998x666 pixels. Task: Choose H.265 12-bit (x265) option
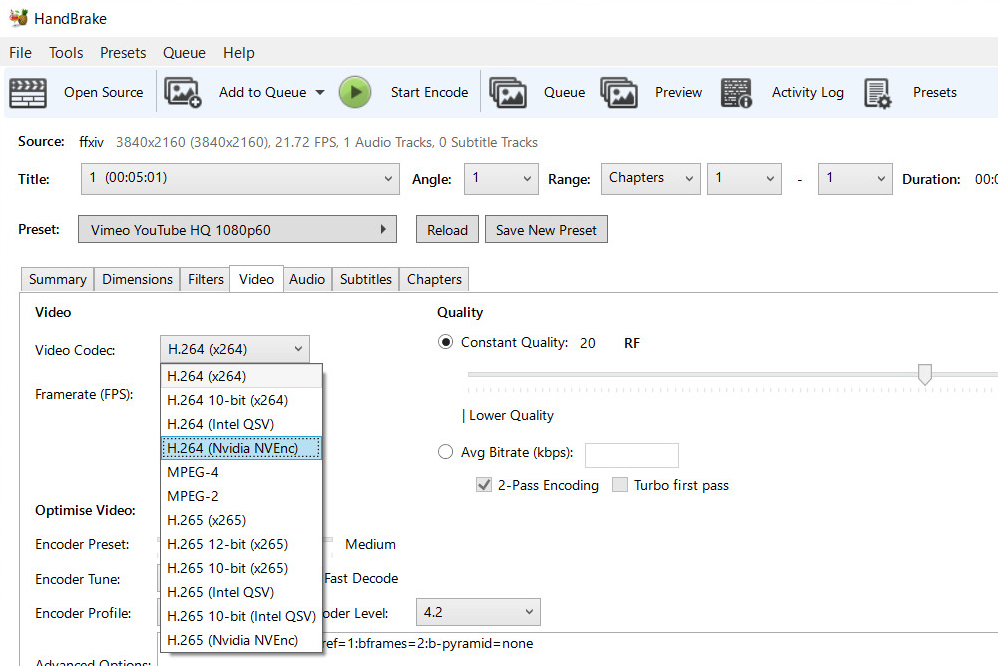coord(241,544)
